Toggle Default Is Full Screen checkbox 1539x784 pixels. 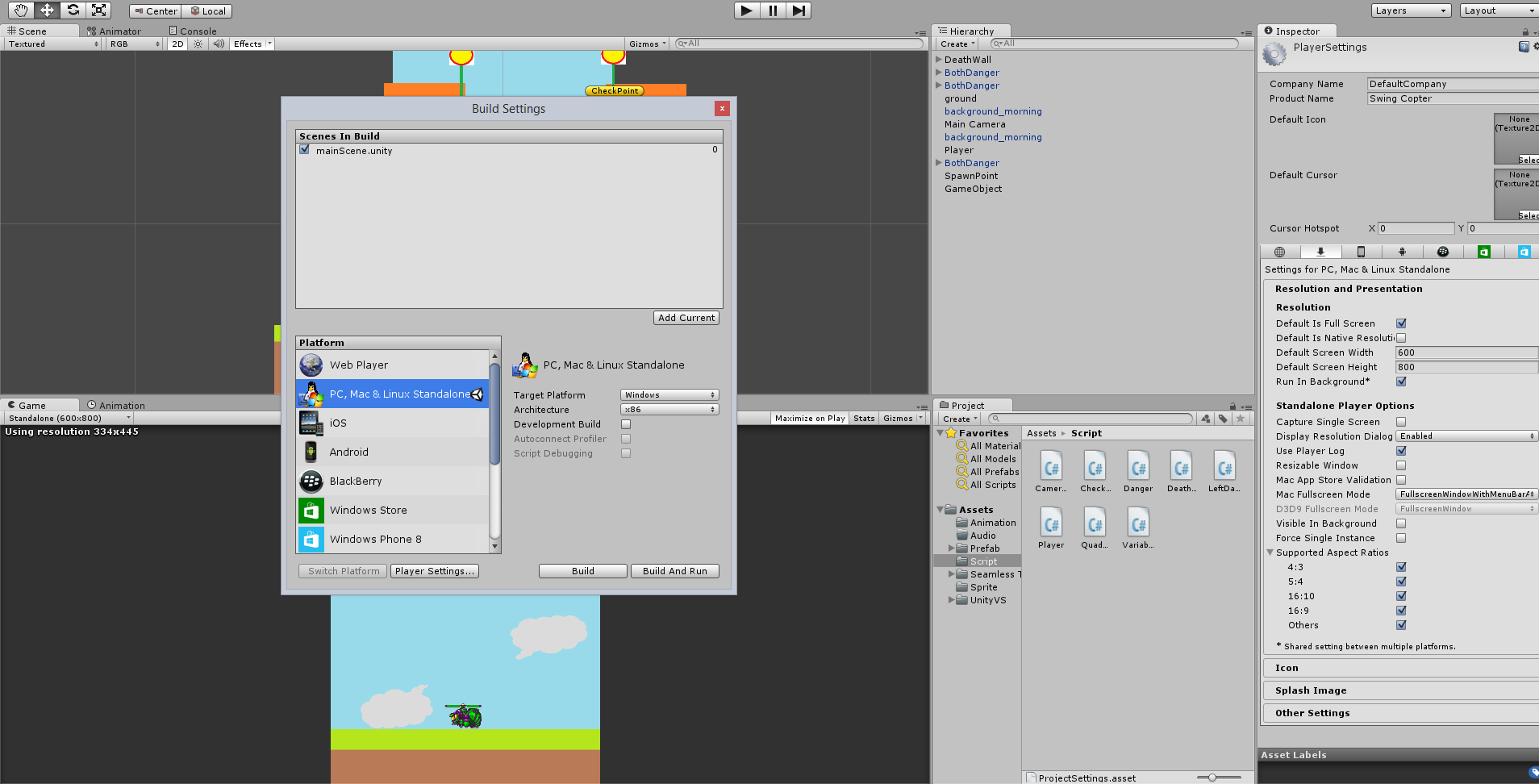point(1401,323)
